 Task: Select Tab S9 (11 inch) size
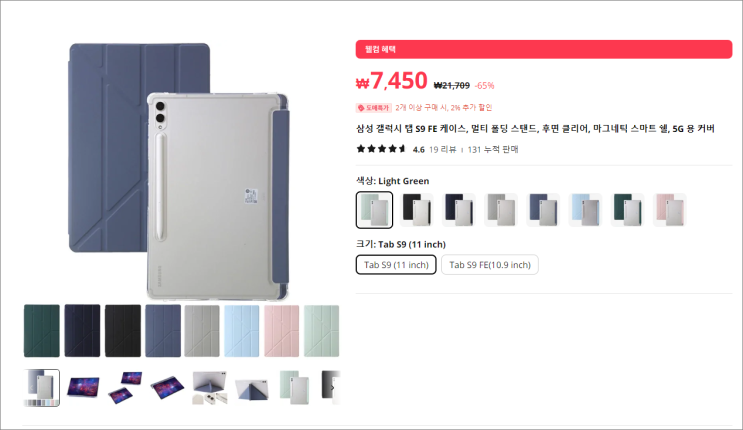click(x=396, y=265)
